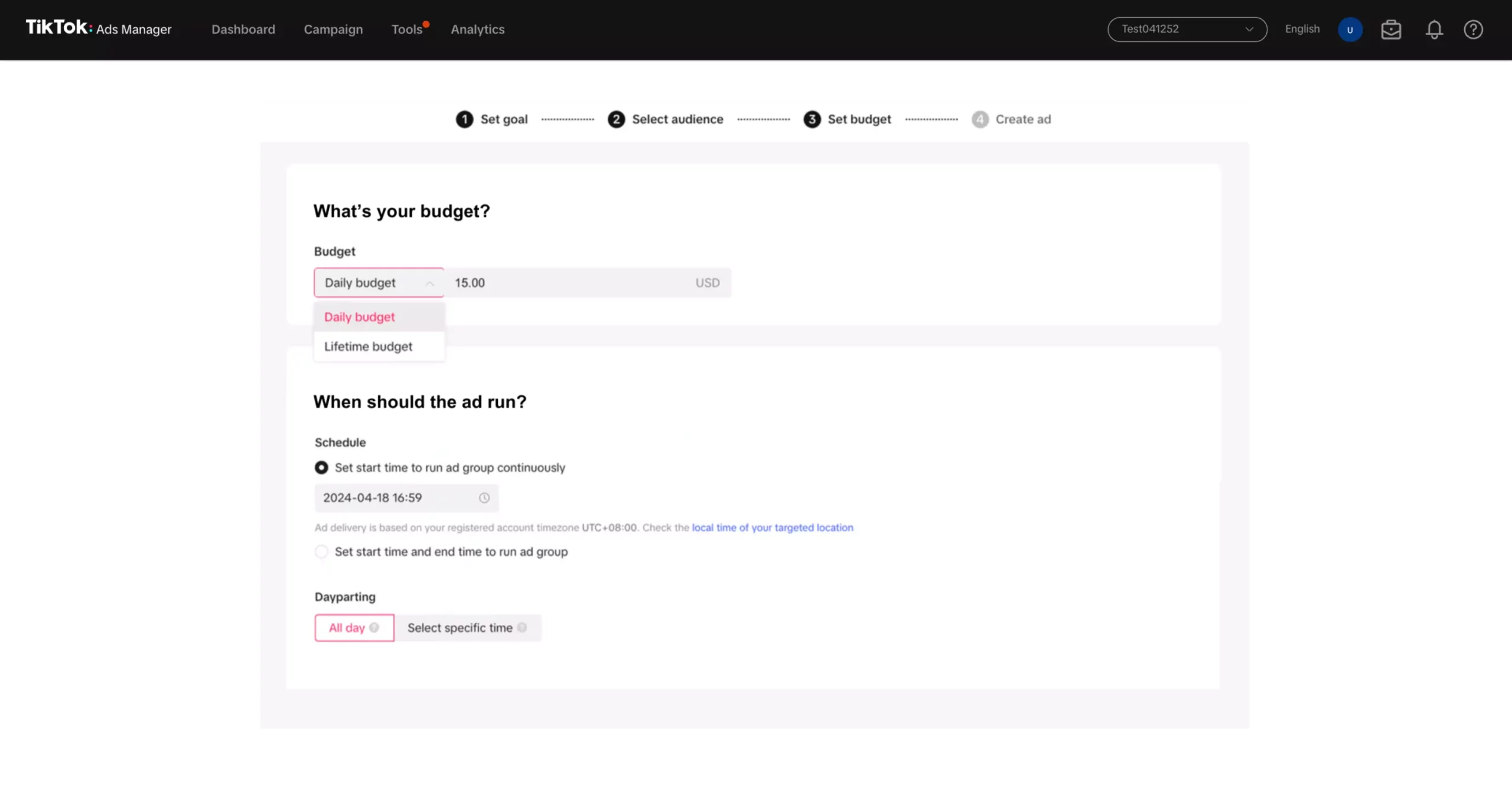Expand the Test041252 account selector

click(x=1187, y=29)
